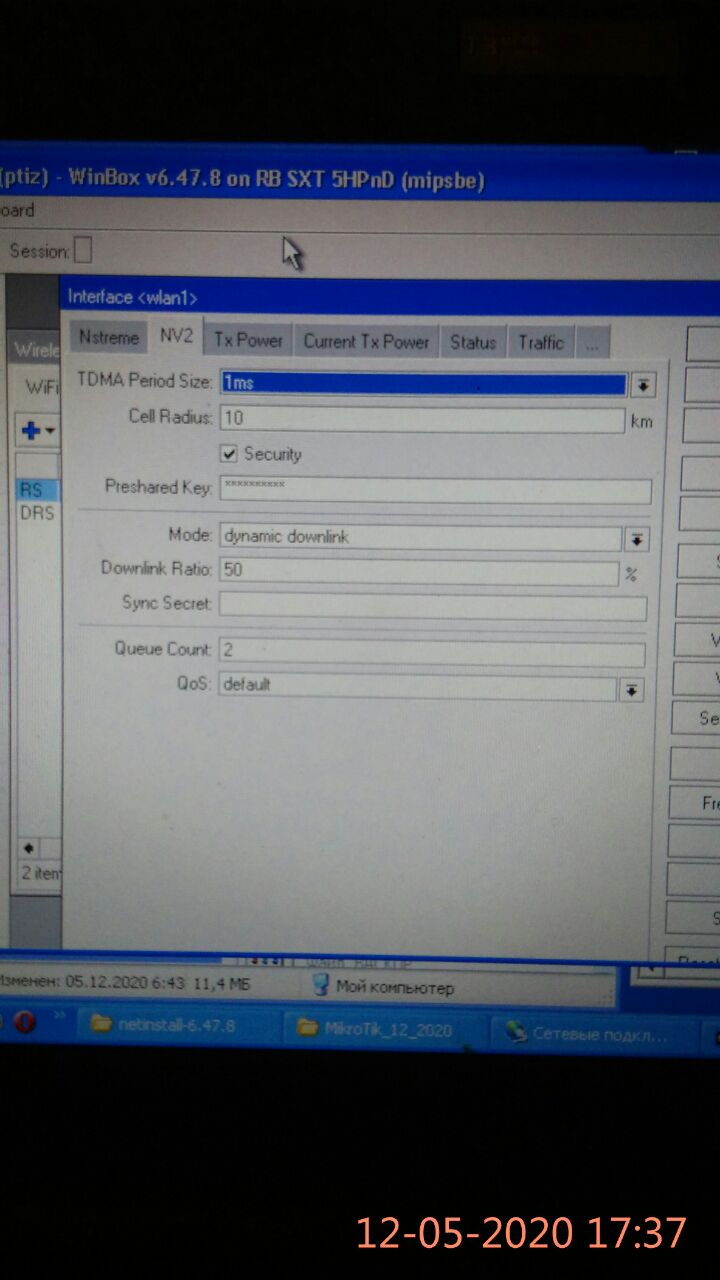Select the Queue Count field
The height and width of the screenshot is (1280, 720).
coord(432,653)
